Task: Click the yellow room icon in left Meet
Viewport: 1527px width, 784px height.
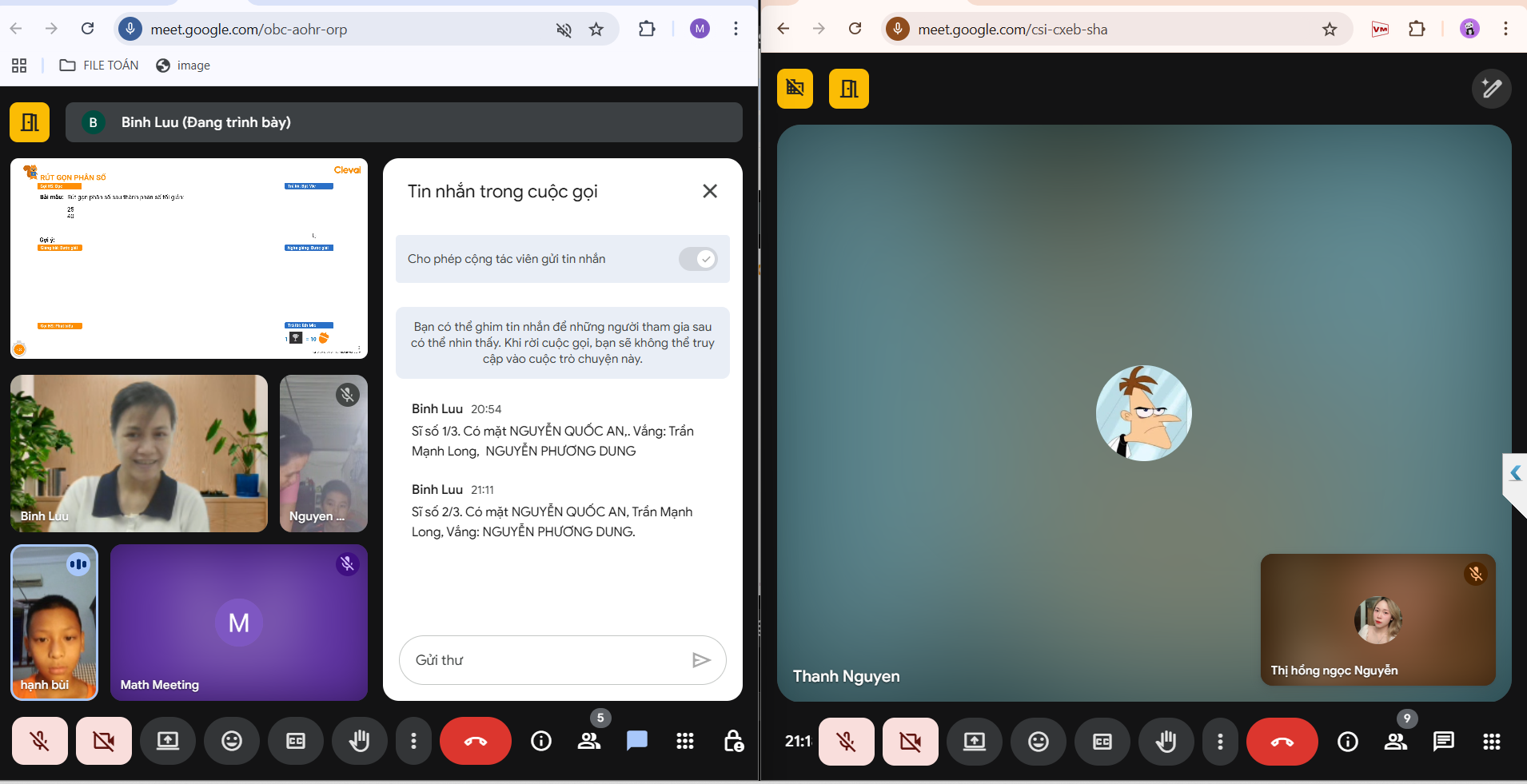Action: point(30,122)
